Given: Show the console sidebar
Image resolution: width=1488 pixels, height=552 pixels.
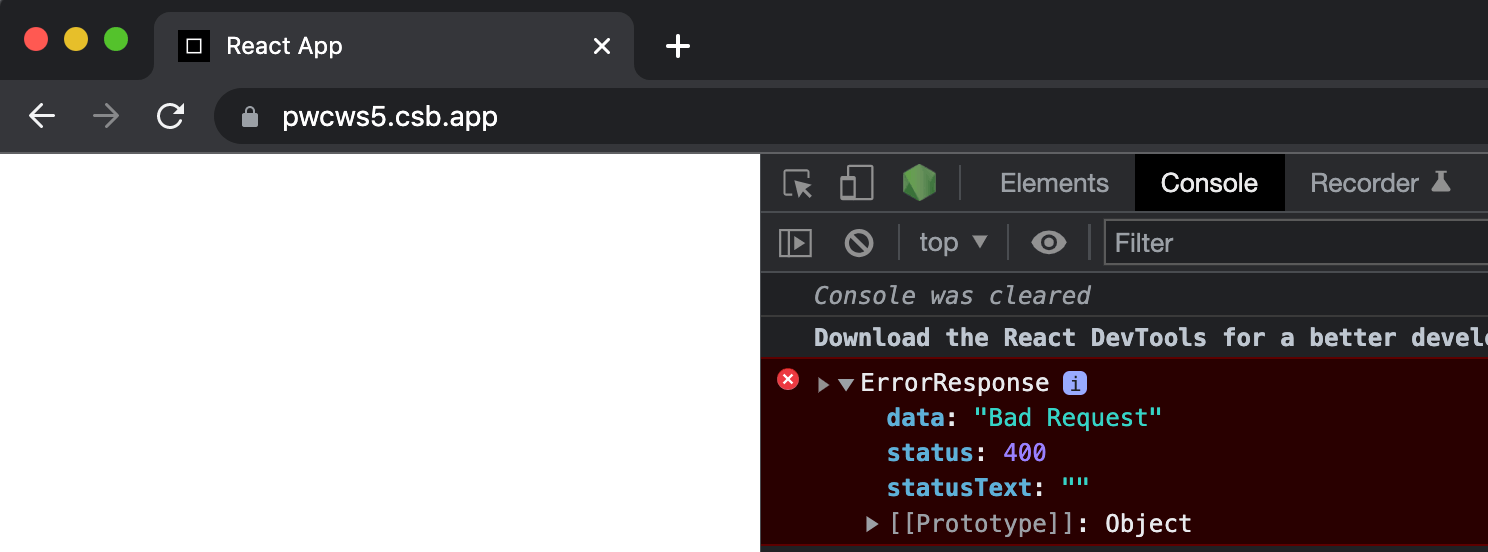Looking at the screenshot, I should click(x=795, y=243).
